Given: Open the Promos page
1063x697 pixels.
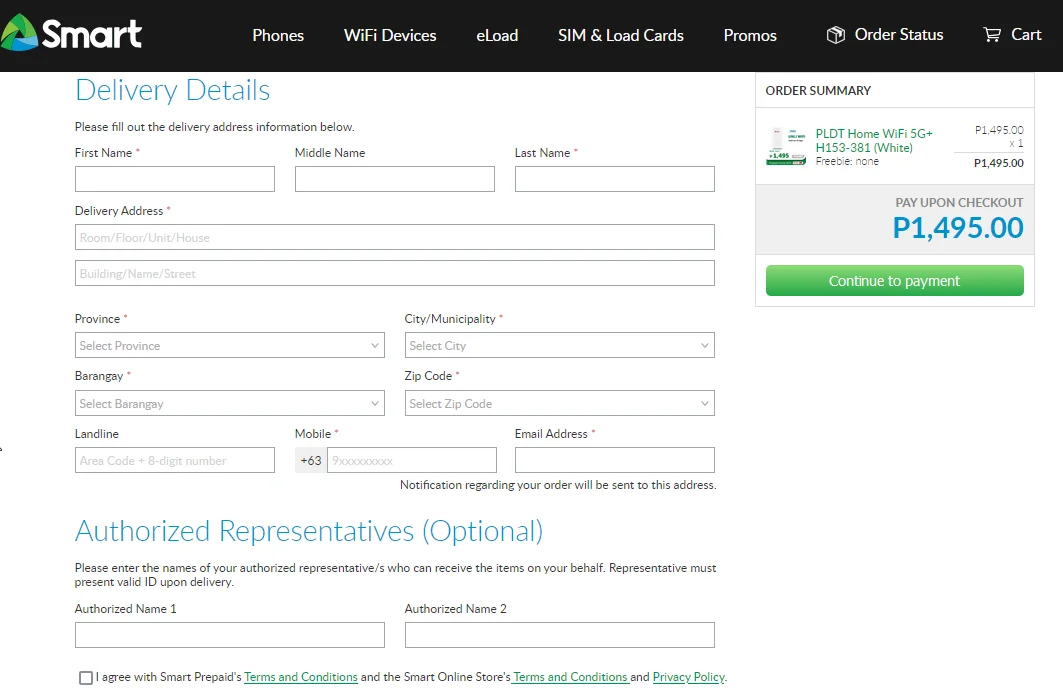Looking at the screenshot, I should [x=750, y=35].
